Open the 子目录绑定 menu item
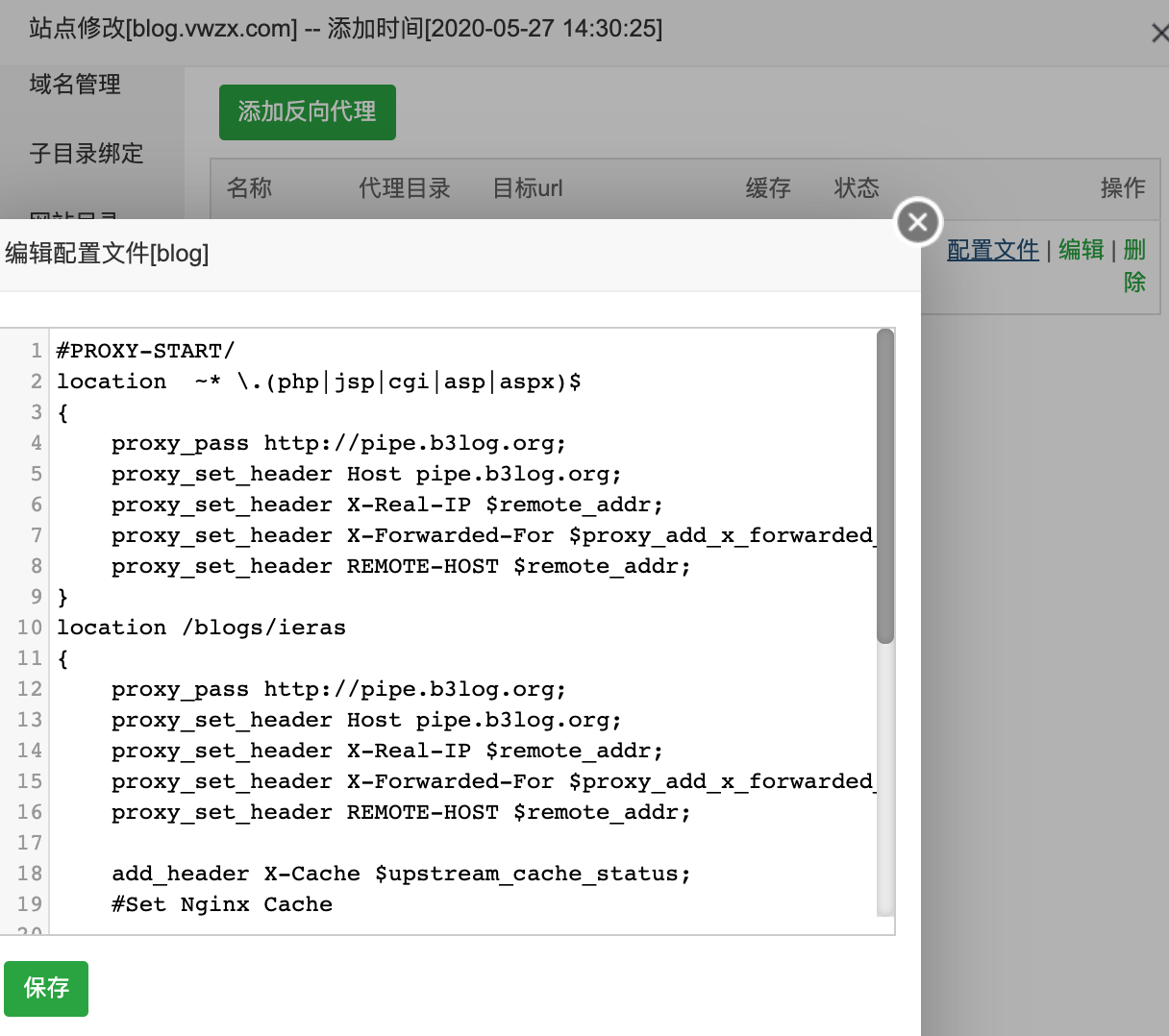This screenshot has height=1036, width=1169. [87, 154]
